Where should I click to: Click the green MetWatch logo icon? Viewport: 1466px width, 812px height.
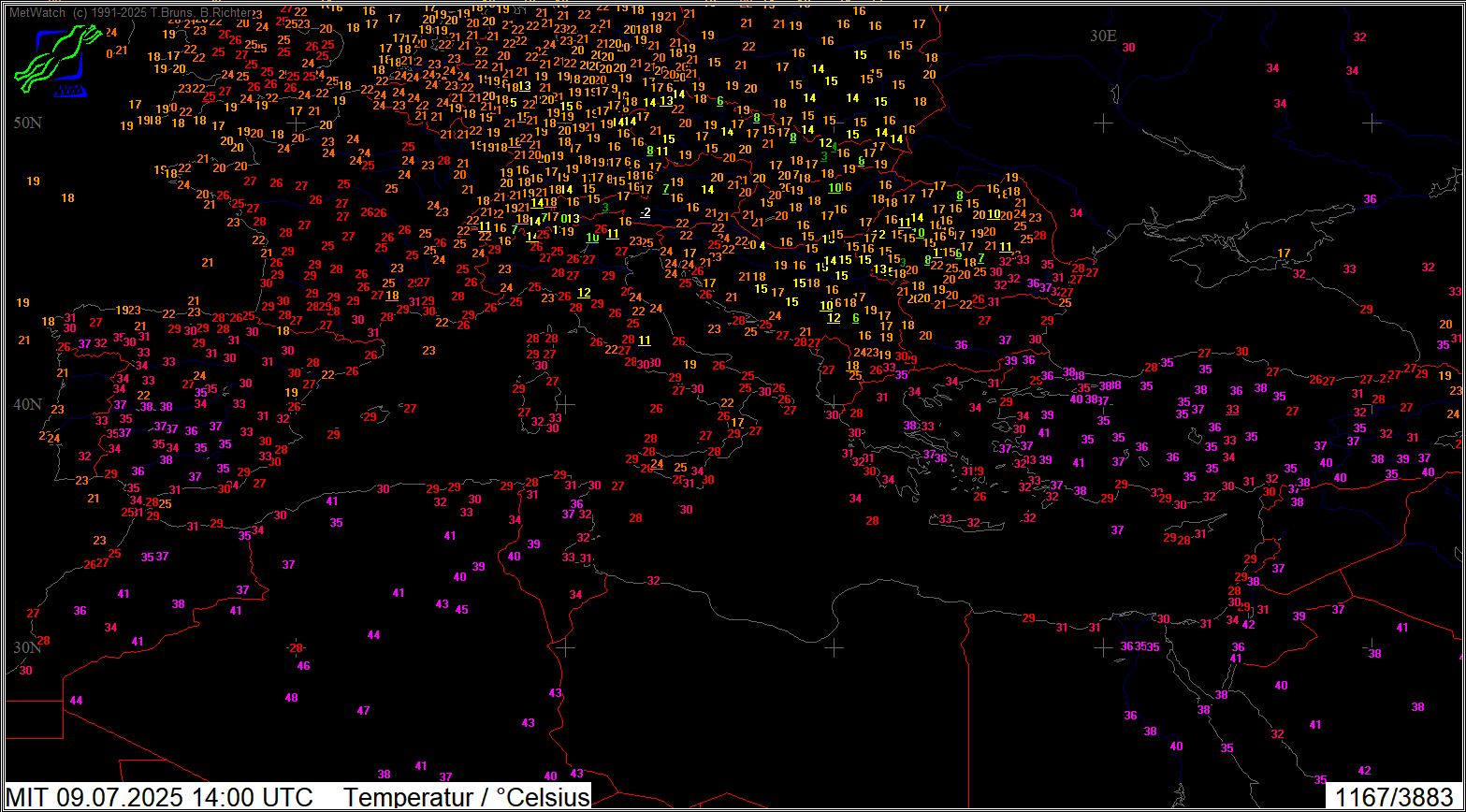pos(56,60)
